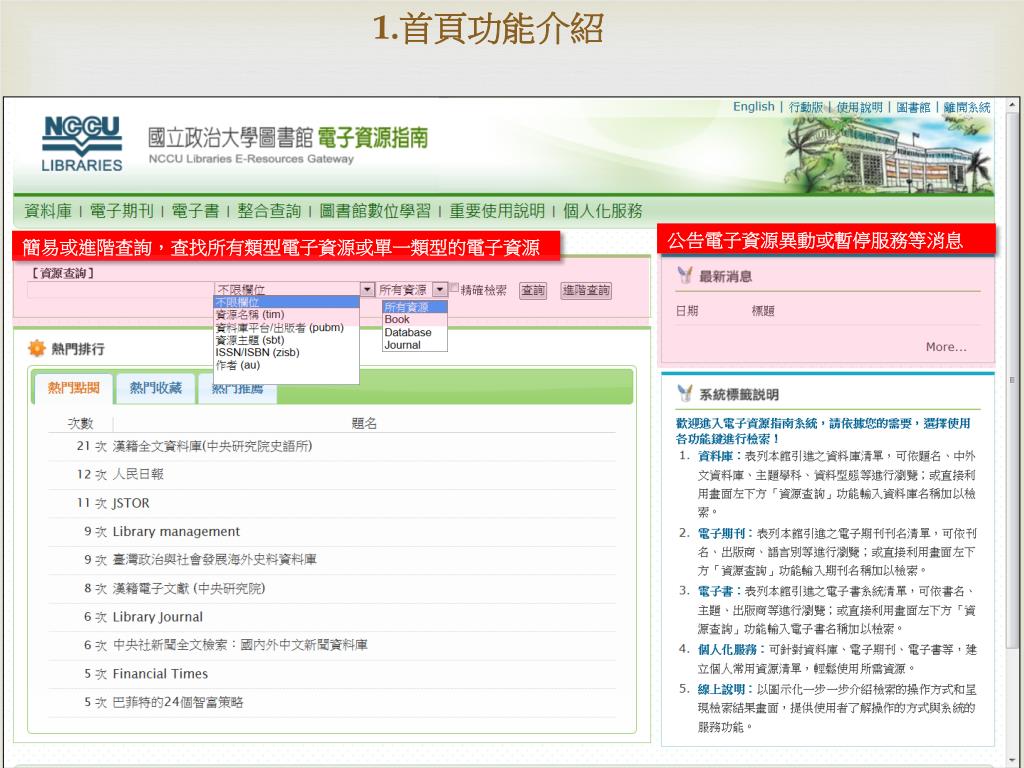The width and height of the screenshot is (1024, 768).
Task: Select the 熱門點閱 tab
Action: pyautogui.click(x=73, y=388)
